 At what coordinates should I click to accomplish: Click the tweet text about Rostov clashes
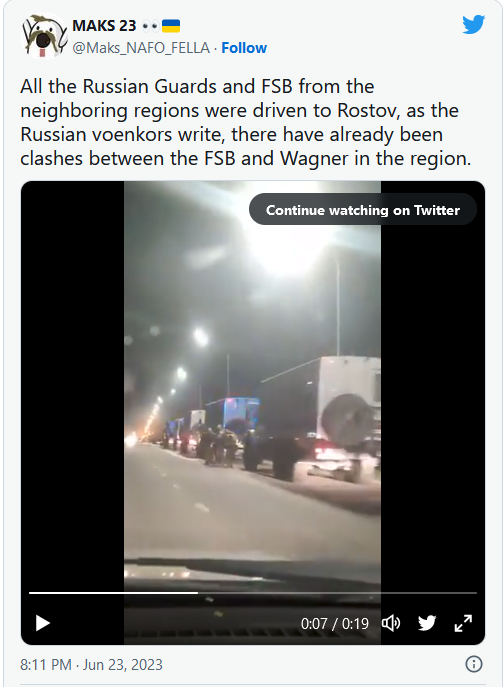[245, 123]
